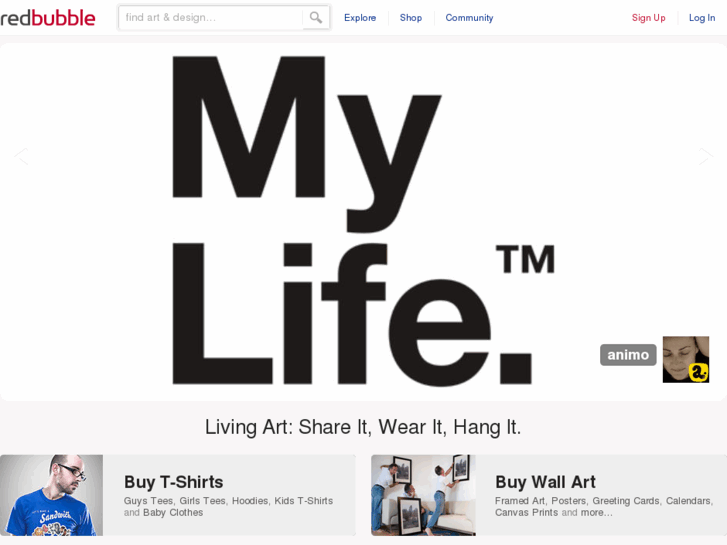Select Hoodies under Buy T-Shirts
This screenshot has width=727, height=545.
[x=250, y=501]
